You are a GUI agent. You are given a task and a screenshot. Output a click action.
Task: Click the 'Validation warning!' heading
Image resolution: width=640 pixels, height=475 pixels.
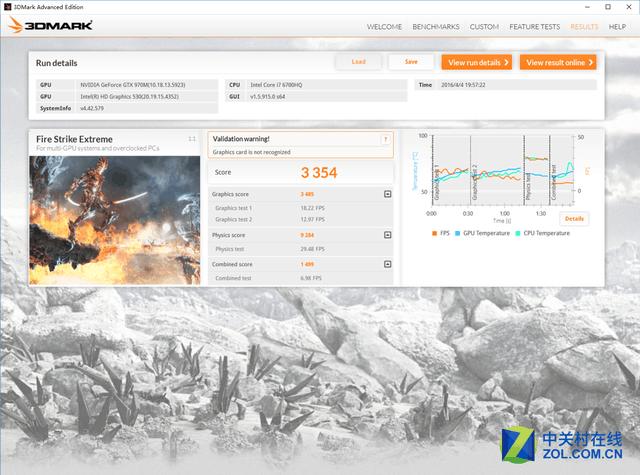[241, 139]
